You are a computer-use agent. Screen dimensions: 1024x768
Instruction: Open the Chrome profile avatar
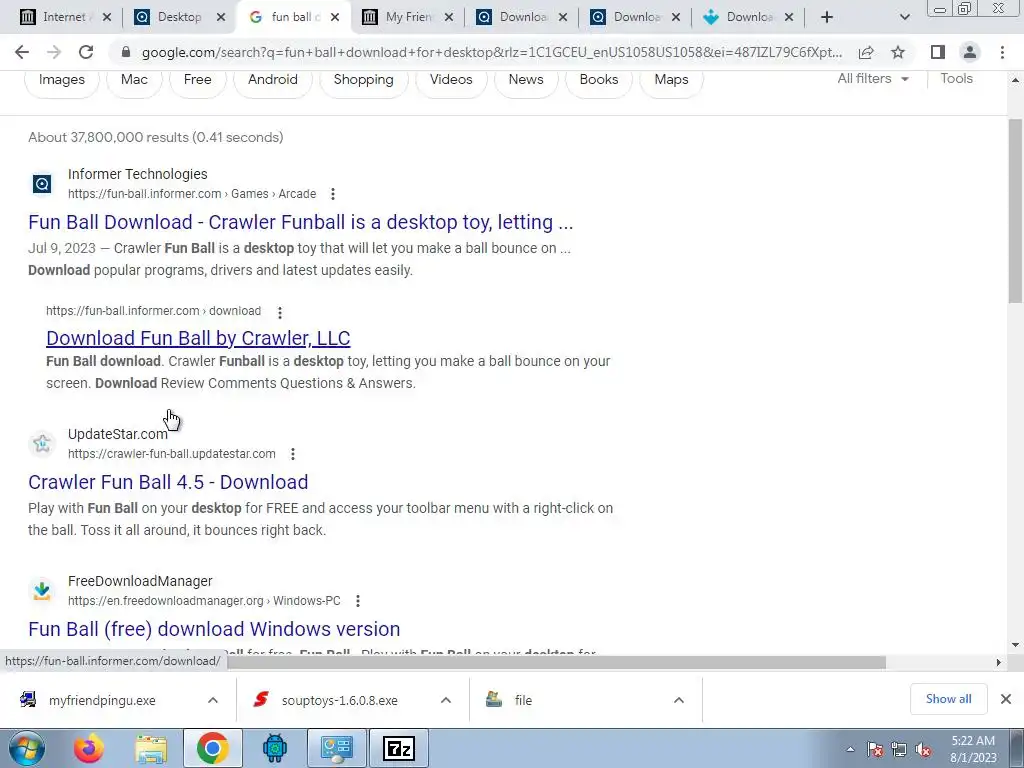(970, 52)
